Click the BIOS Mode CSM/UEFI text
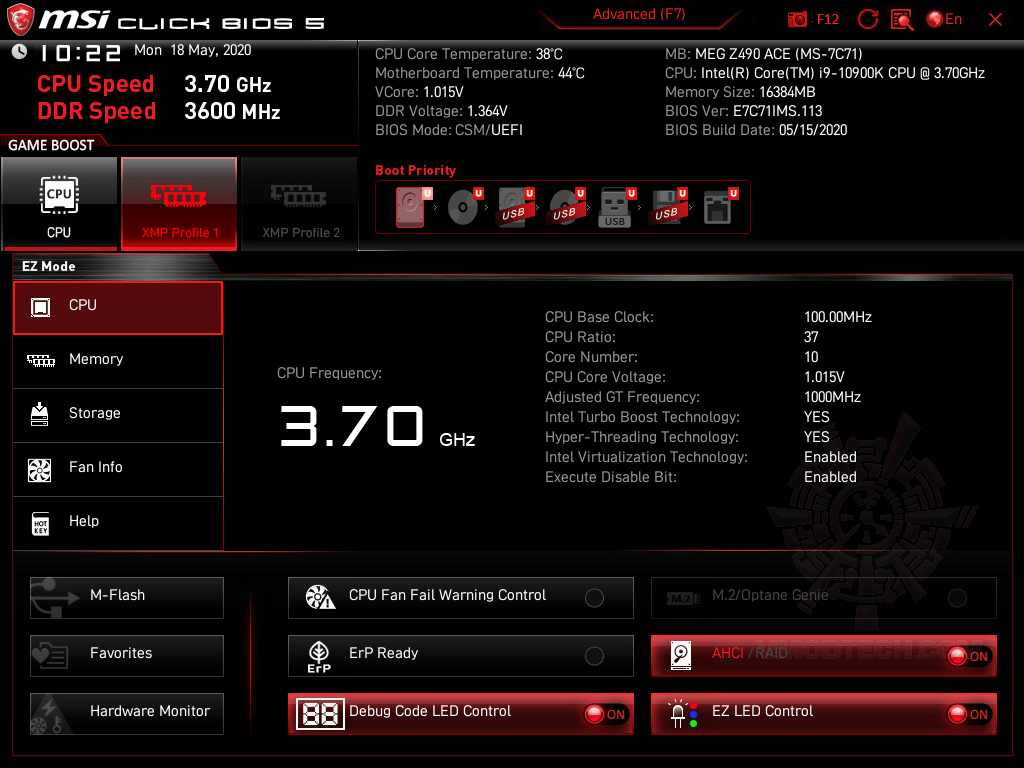Image resolution: width=1024 pixels, height=768 pixels. coord(449,130)
